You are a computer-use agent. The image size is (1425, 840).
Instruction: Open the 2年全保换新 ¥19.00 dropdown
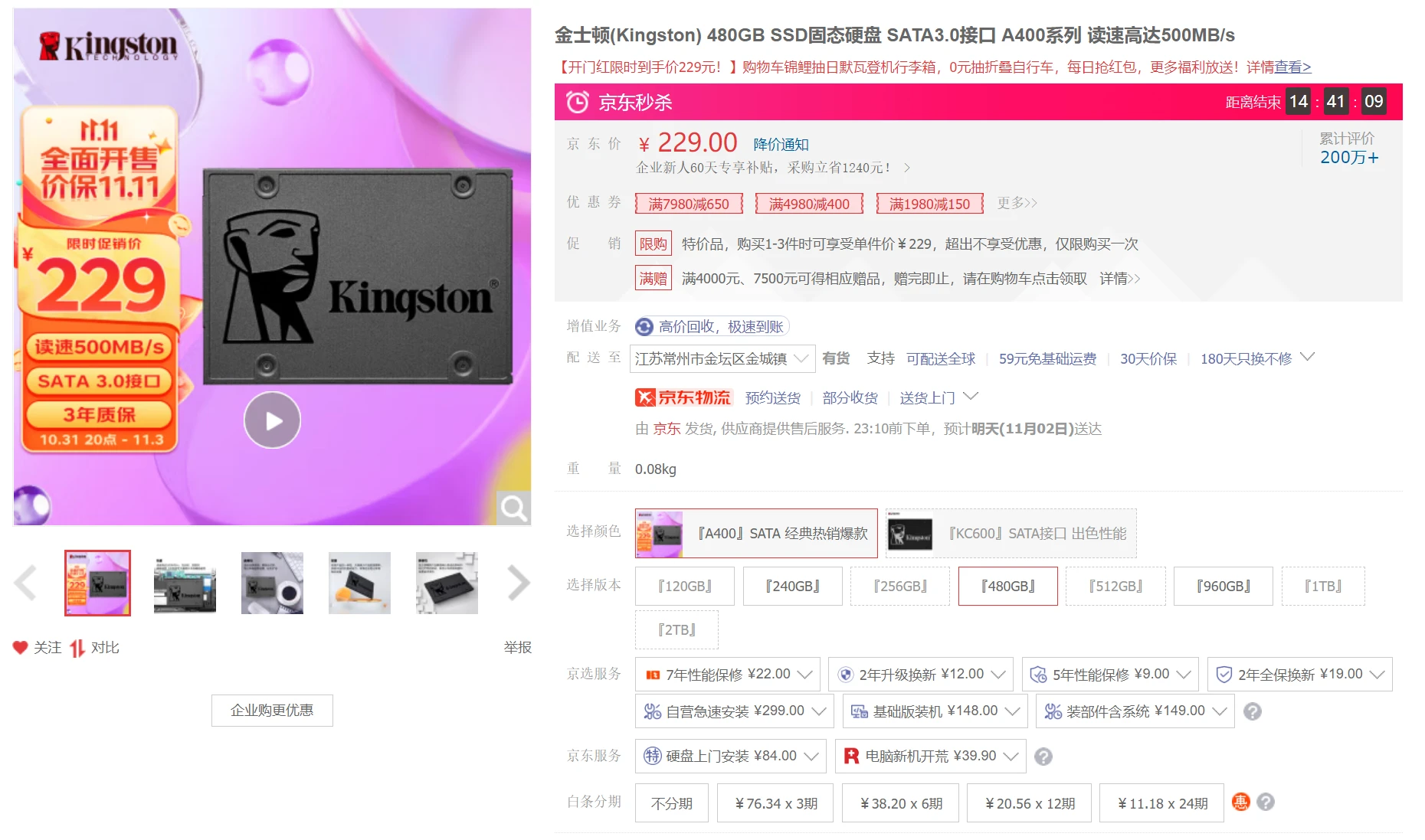pyautogui.click(x=1300, y=674)
